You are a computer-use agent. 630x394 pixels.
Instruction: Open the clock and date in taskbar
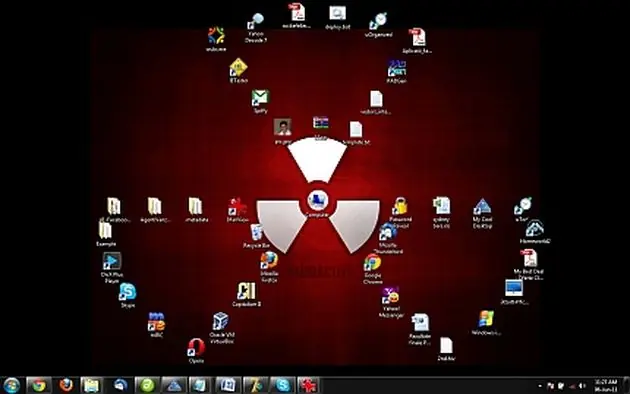click(605, 386)
